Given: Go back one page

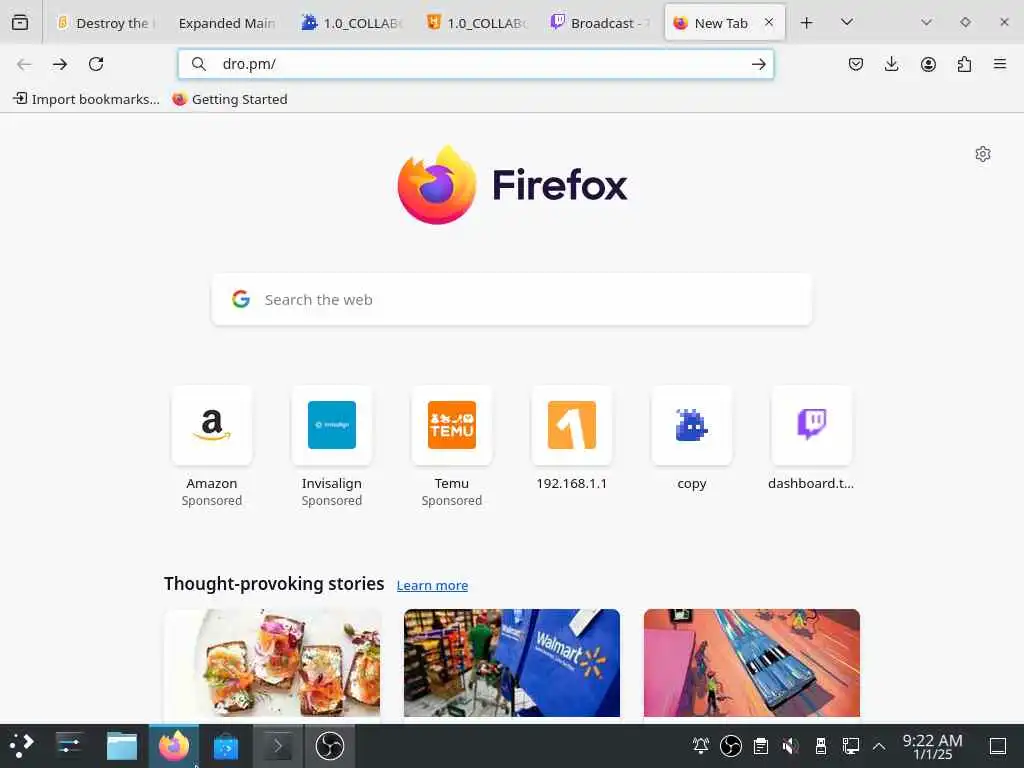Looking at the screenshot, I should [x=24, y=64].
